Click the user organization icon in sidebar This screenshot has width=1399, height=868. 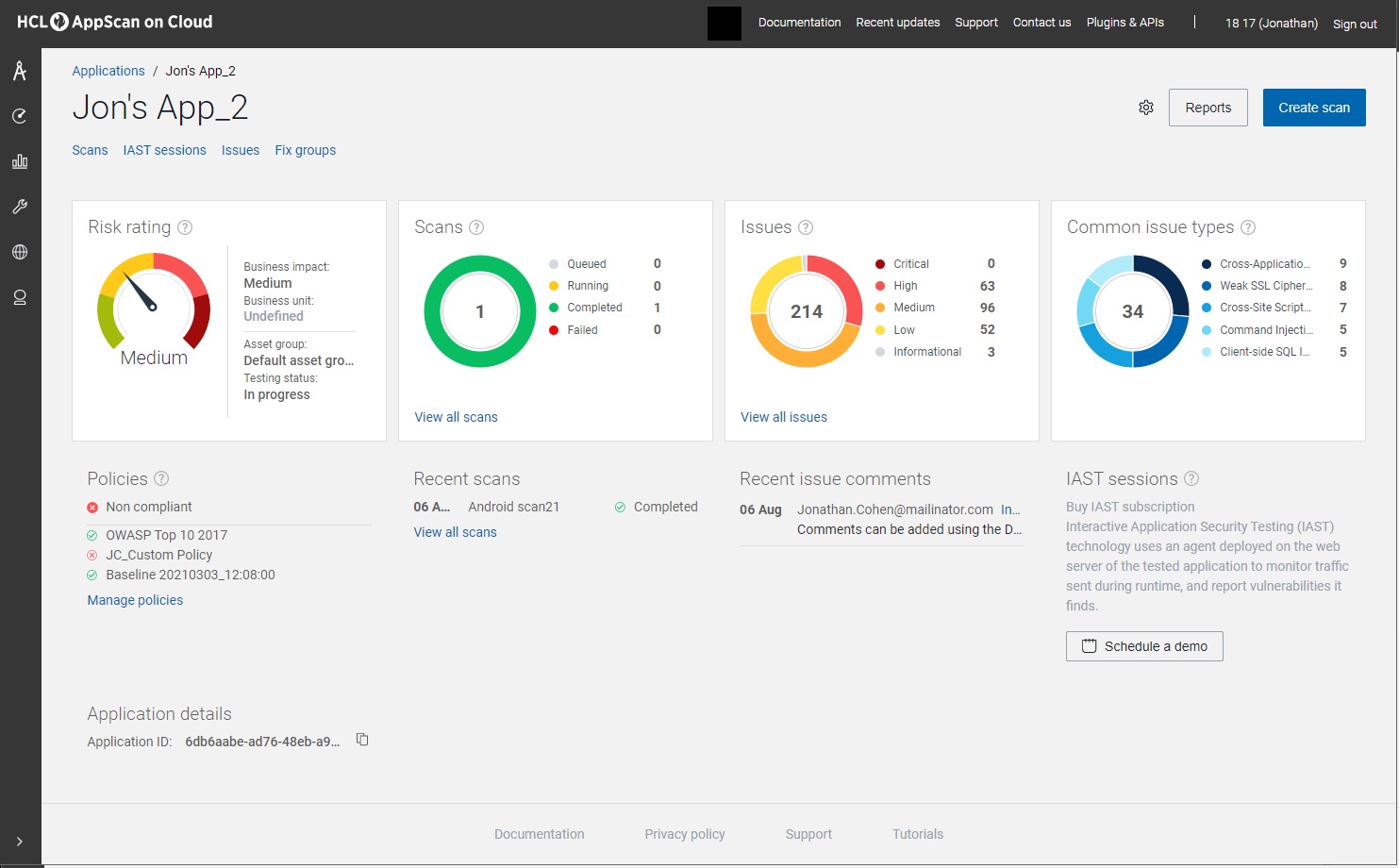pos(20,297)
